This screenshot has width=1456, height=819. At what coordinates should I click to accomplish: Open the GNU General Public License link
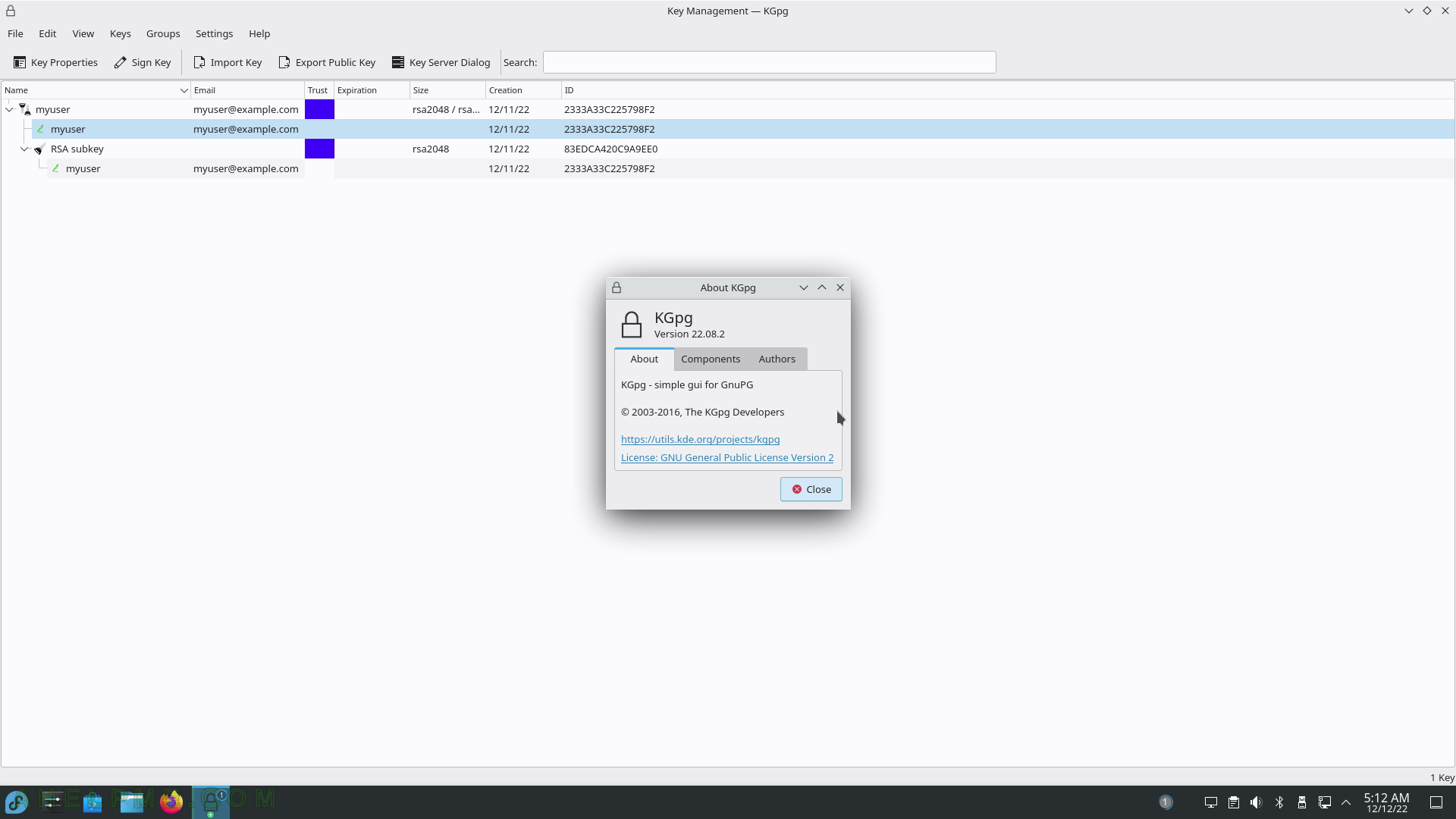727,457
